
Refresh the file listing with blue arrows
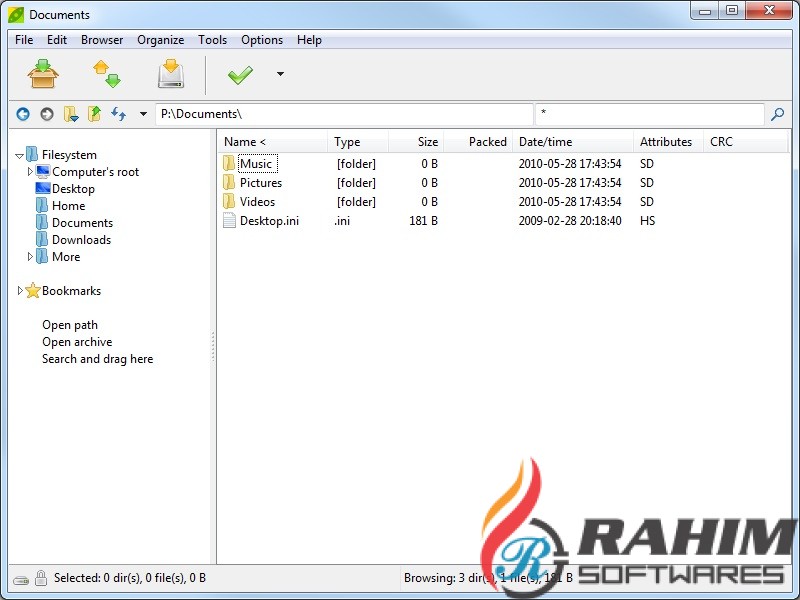(x=118, y=114)
